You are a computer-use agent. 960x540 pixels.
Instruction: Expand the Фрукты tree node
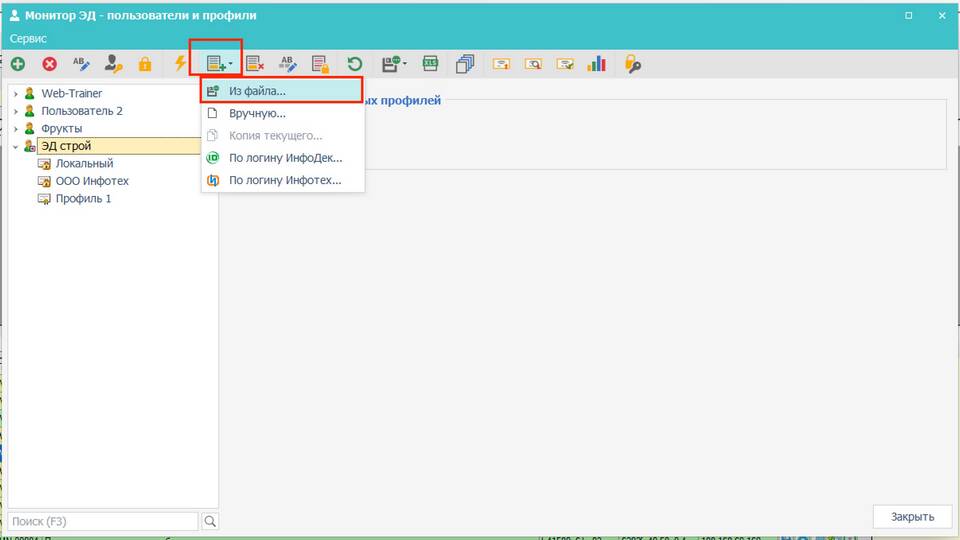tap(16, 129)
